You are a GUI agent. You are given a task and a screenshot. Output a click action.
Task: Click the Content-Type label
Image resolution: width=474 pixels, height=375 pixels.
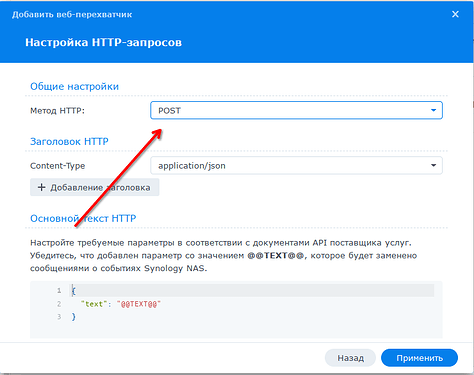57,166
